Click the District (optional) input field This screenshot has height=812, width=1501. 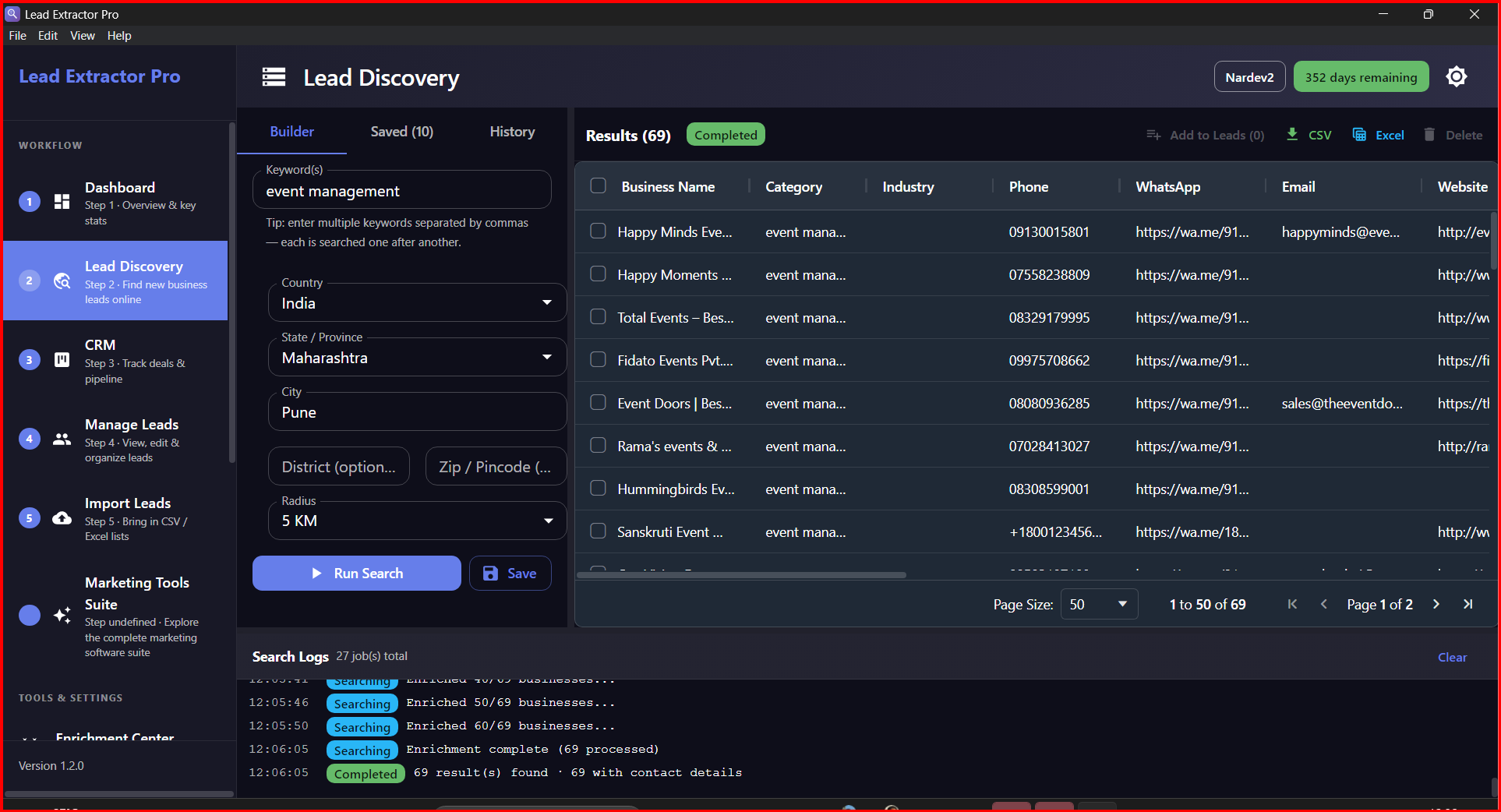coord(339,466)
